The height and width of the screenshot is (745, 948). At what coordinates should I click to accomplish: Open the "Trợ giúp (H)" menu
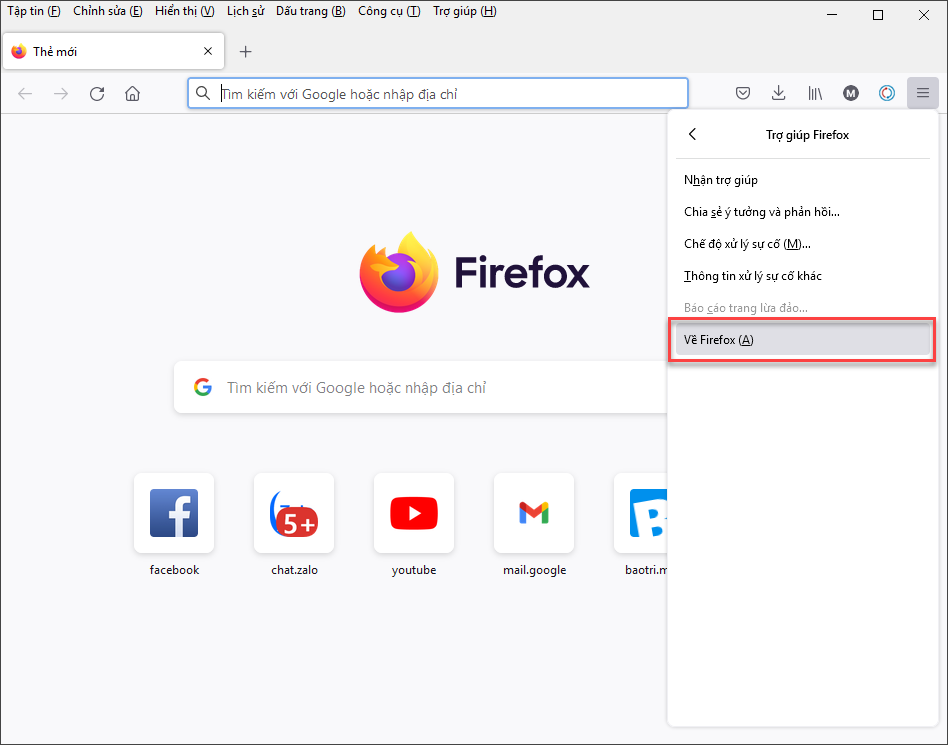[x=464, y=11]
